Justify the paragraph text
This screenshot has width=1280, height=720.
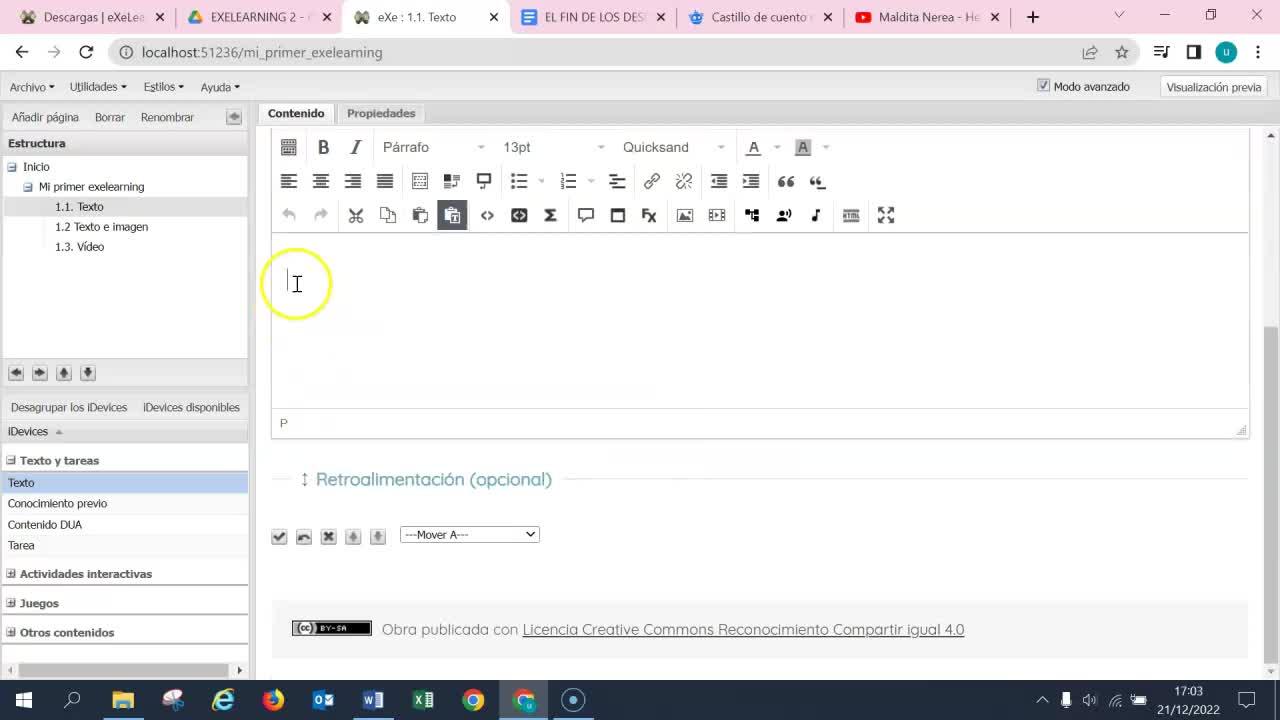[385, 181]
